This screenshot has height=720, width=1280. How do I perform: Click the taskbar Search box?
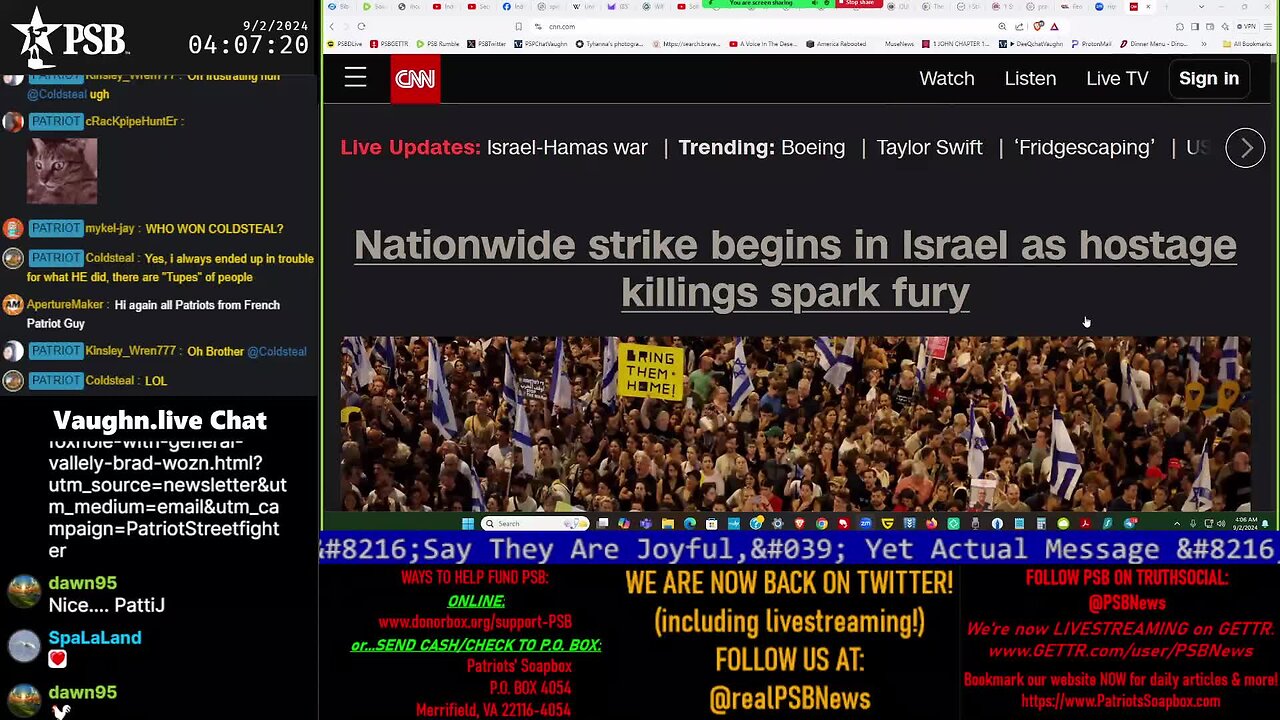[535, 524]
